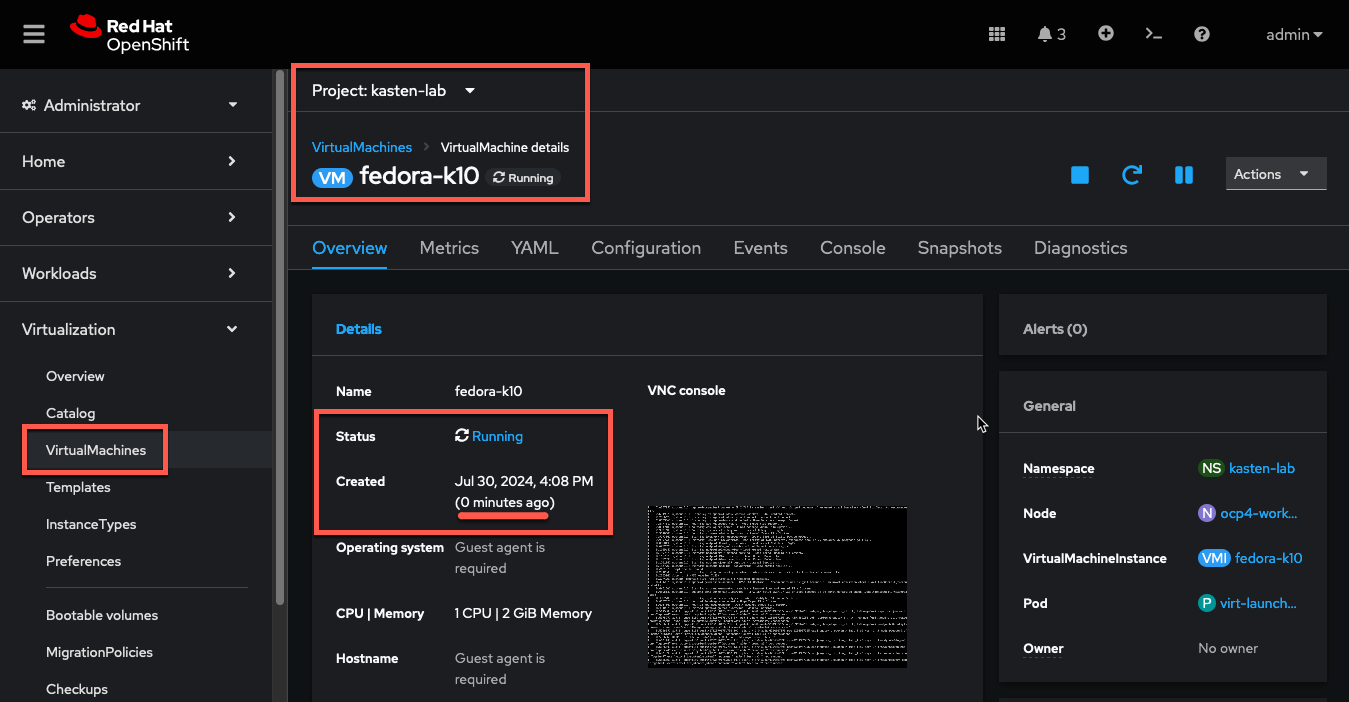Expand the Home navigation section
1349x702 pixels.
click(131, 161)
